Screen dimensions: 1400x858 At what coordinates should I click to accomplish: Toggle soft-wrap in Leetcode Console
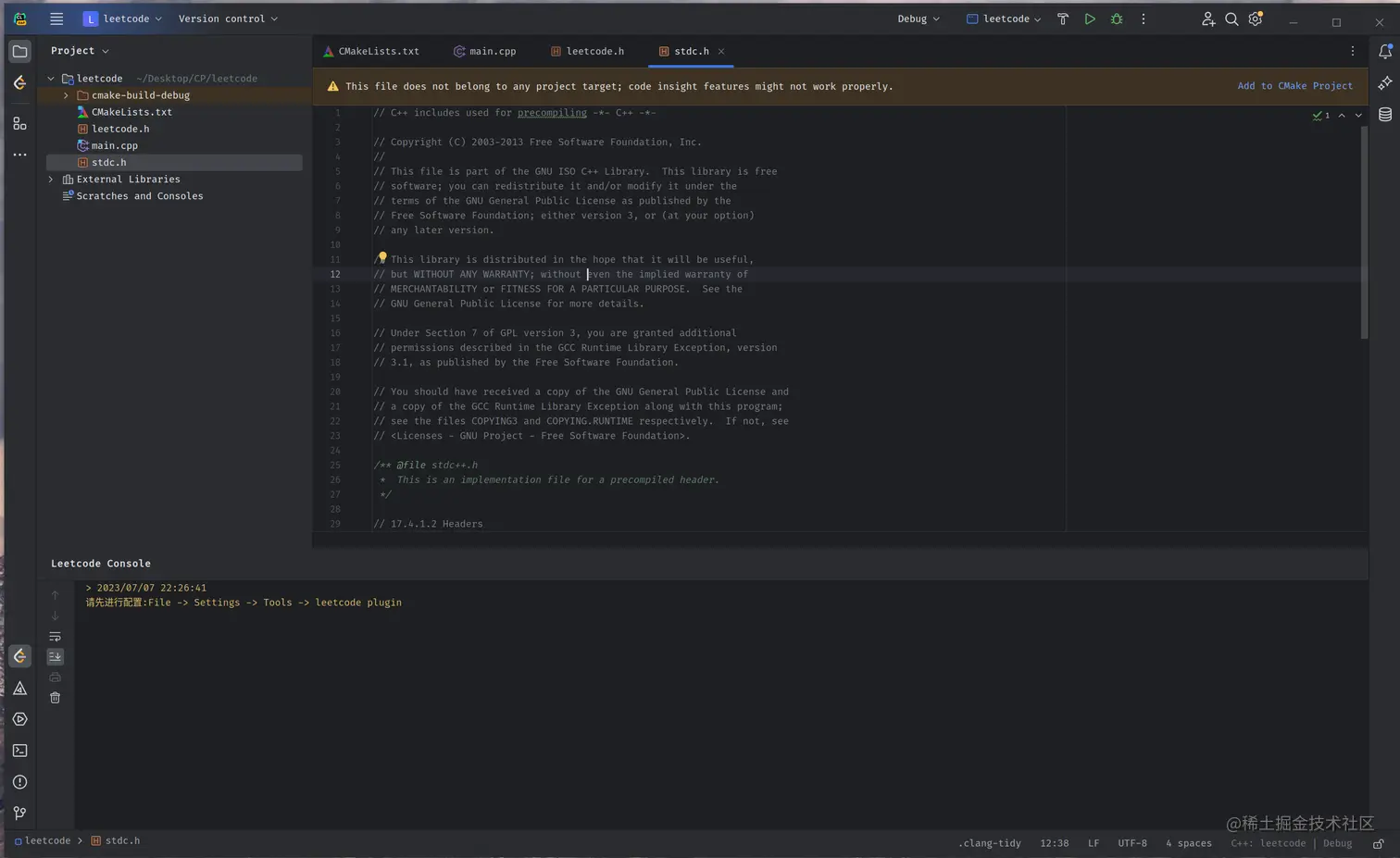[x=55, y=636]
